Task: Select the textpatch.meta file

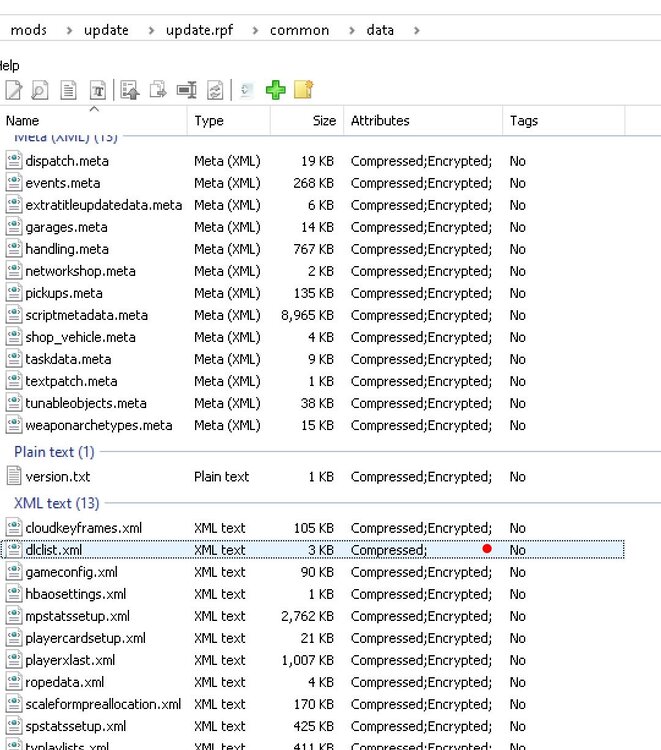Action: tap(71, 381)
